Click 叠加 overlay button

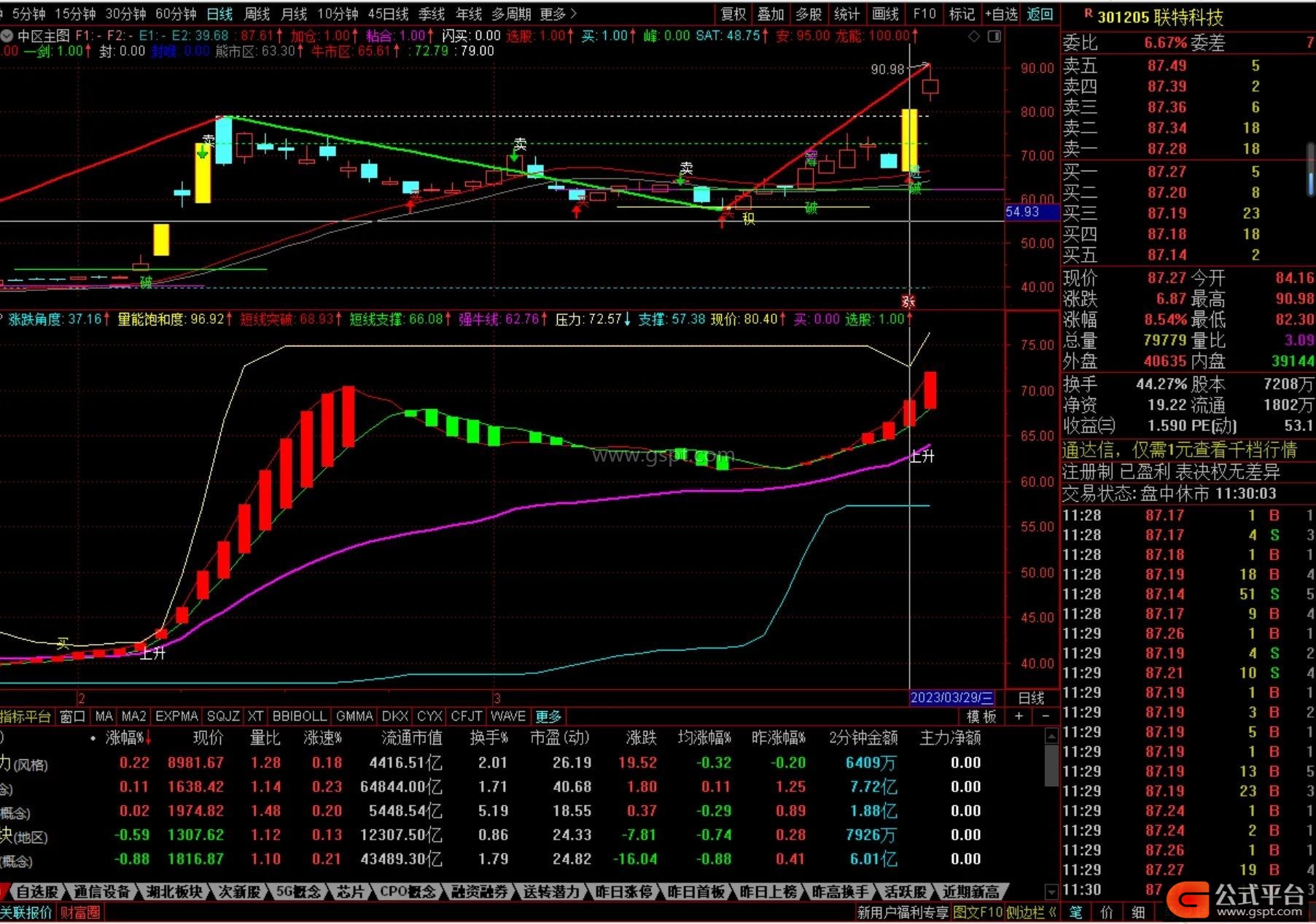pos(771,14)
